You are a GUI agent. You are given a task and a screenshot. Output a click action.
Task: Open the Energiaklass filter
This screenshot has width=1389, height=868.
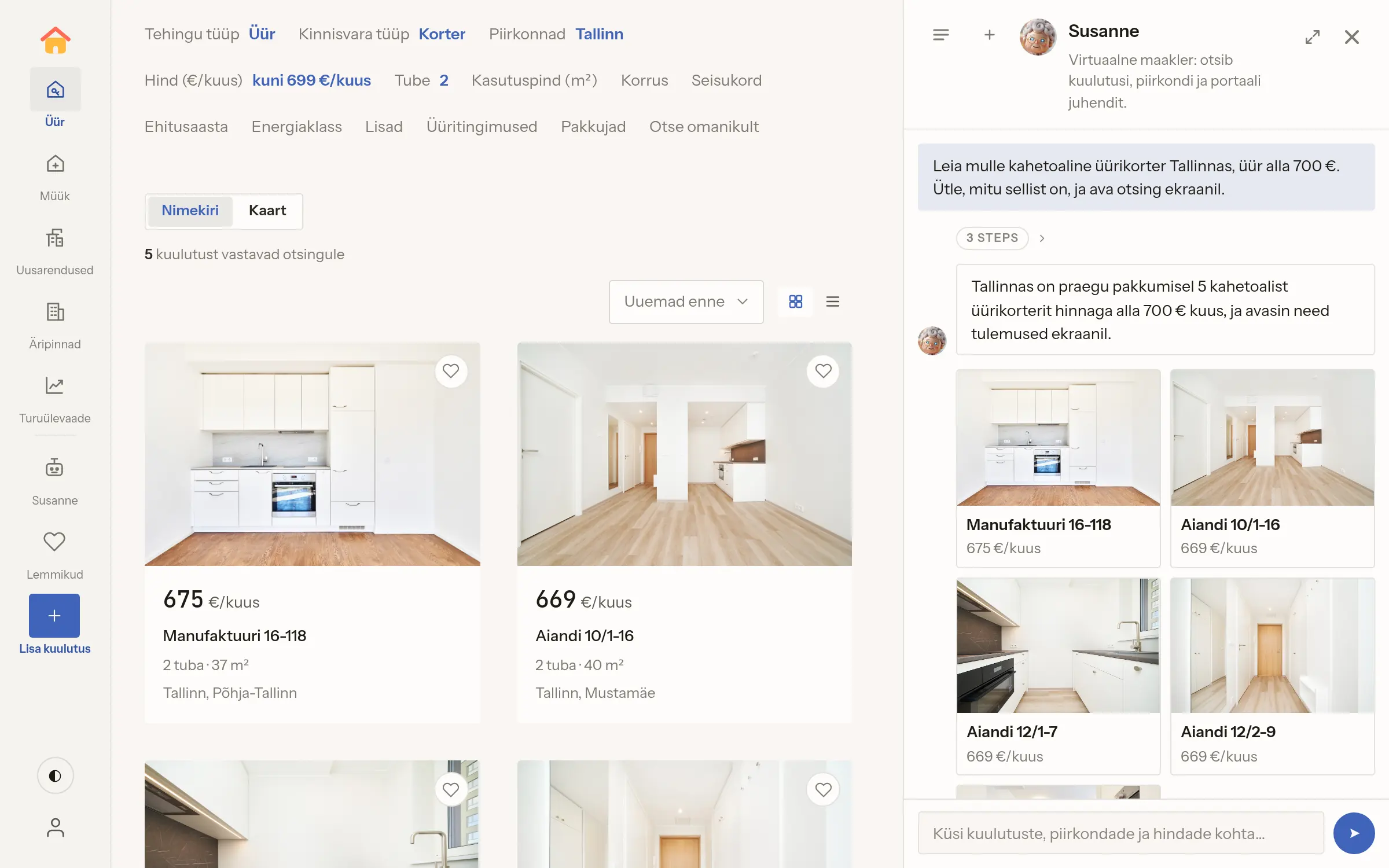pyautogui.click(x=296, y=127)
